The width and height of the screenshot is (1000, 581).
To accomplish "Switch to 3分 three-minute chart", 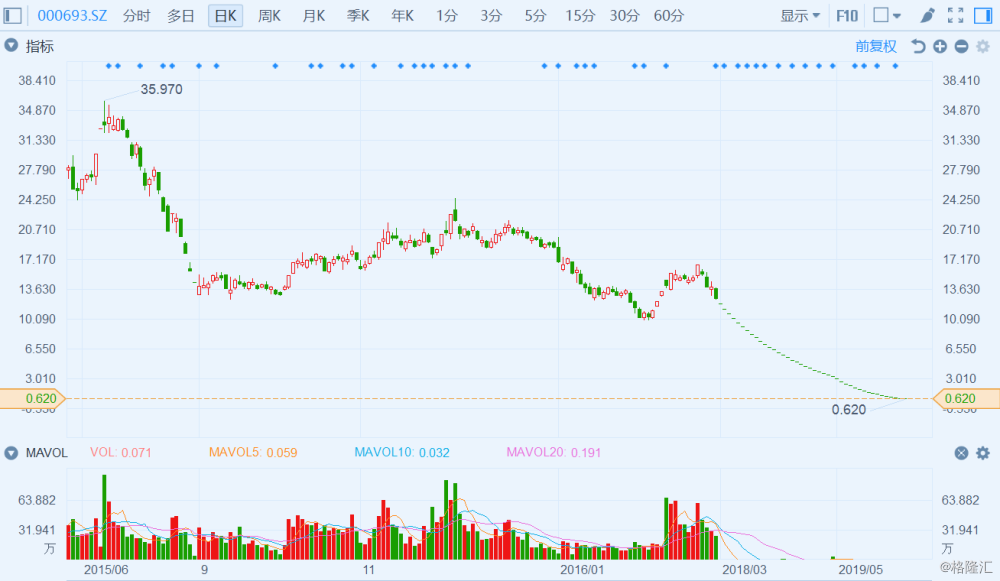I will (491, 15).
